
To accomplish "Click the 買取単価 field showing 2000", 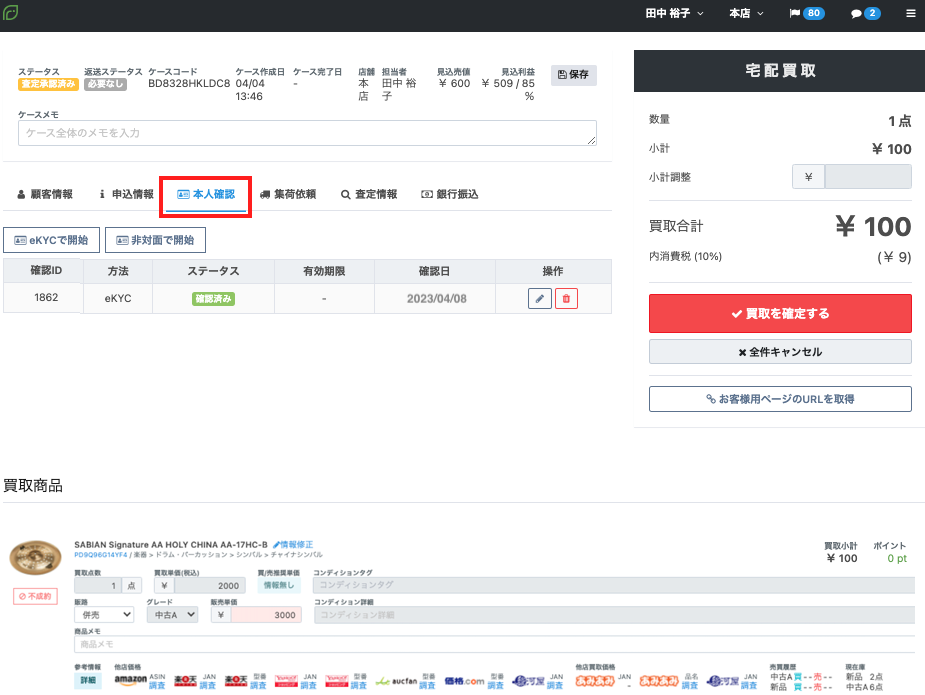I will coord(208,585).
